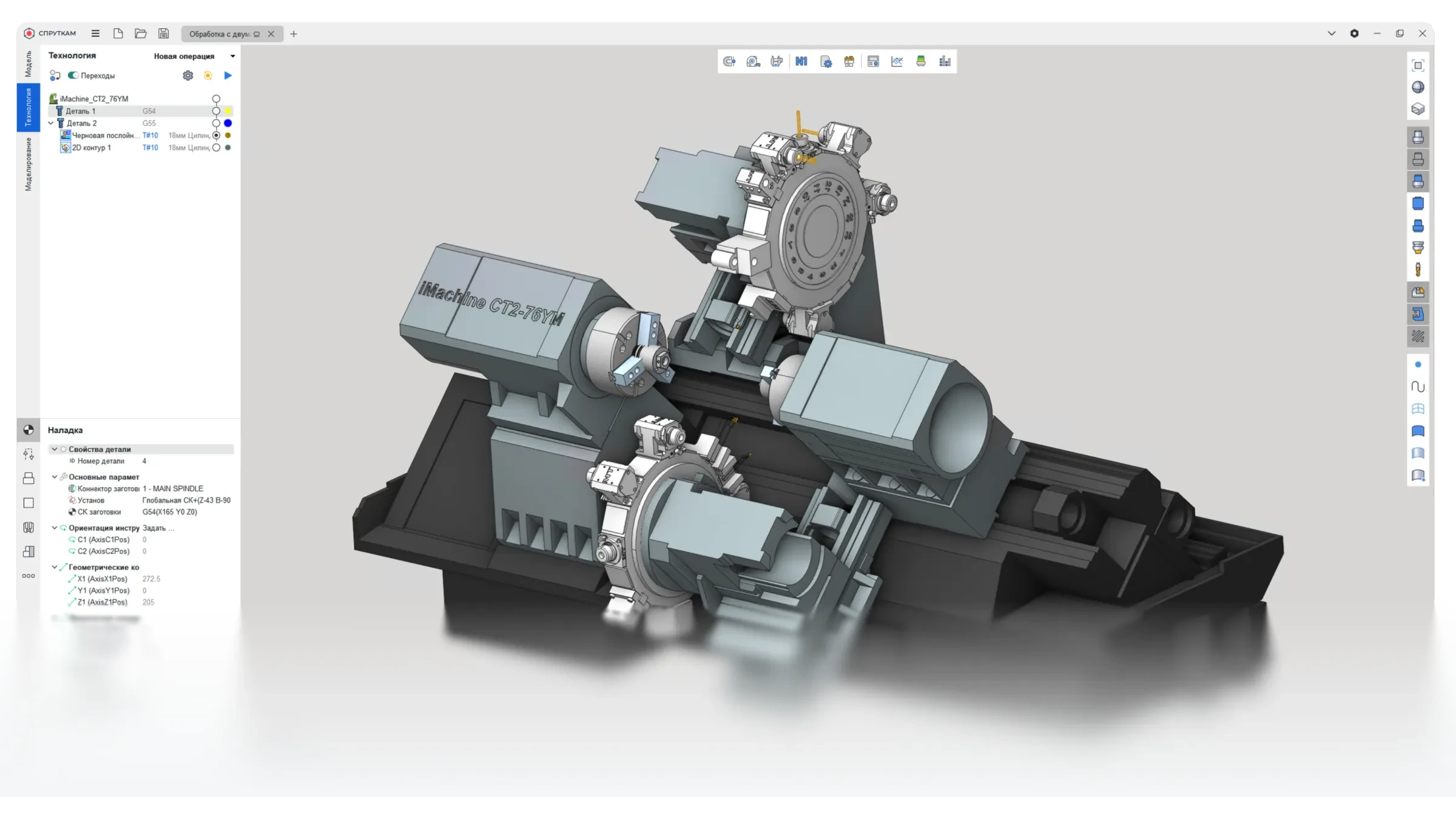Select the tape measure tool
Screen dimensions: 1456x819
pyautogui.click(x=753, y=61)
